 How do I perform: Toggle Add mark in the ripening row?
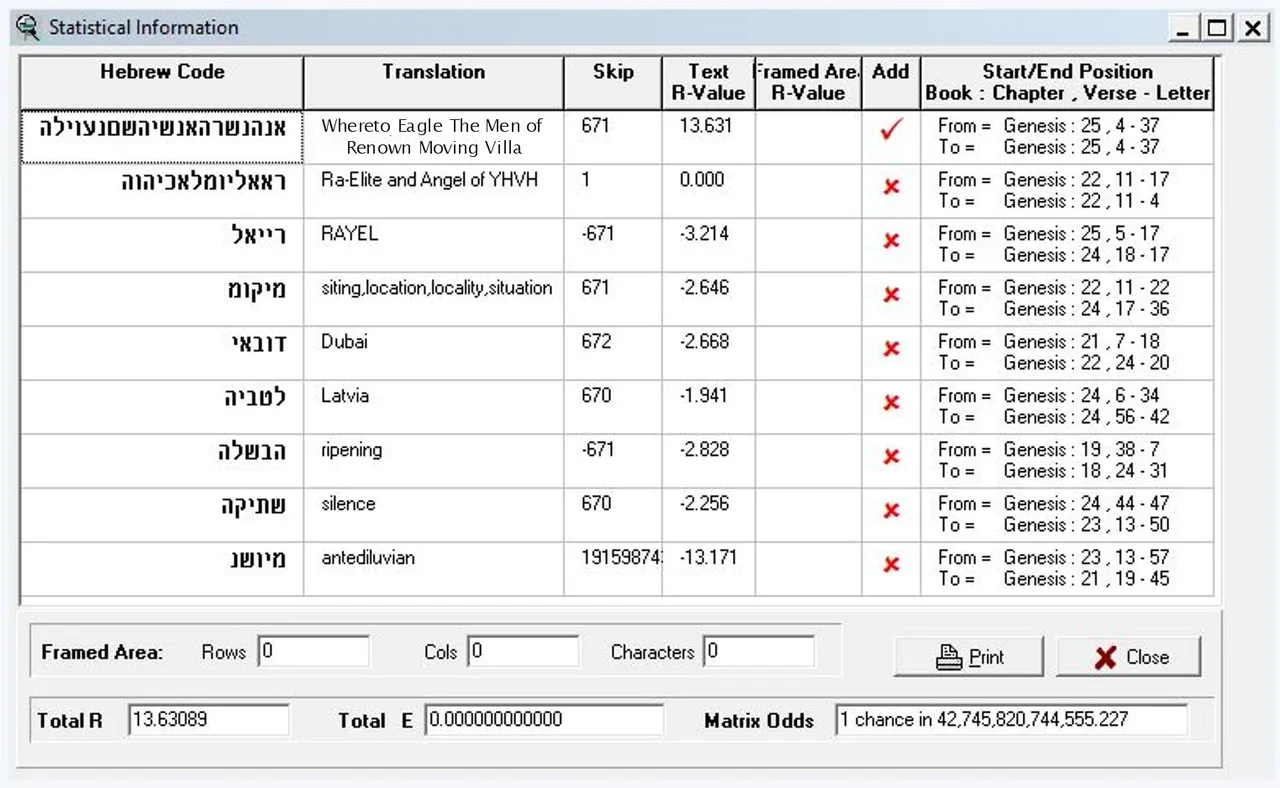(x=891, y=457)
